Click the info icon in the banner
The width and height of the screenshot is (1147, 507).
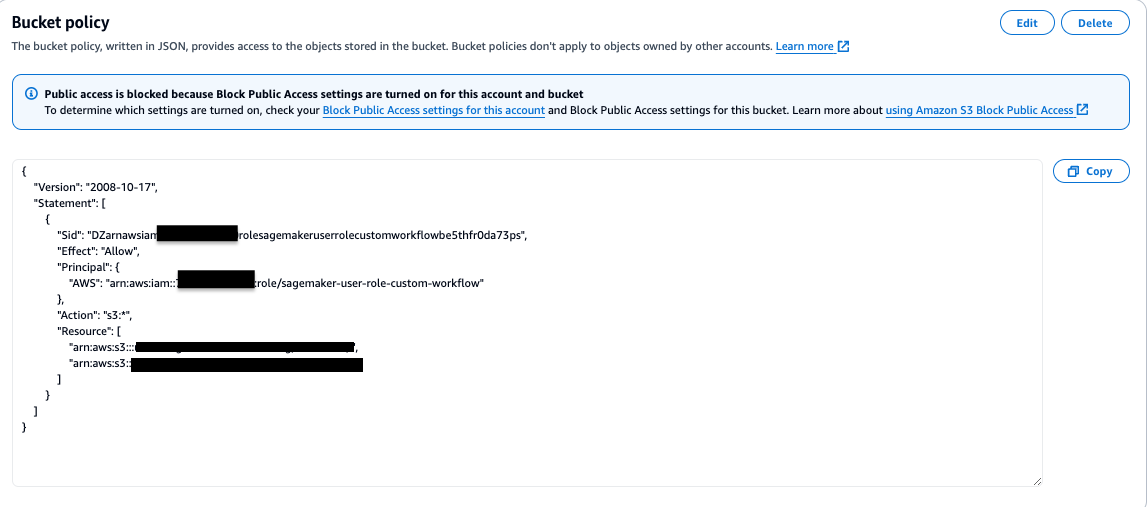31,94
